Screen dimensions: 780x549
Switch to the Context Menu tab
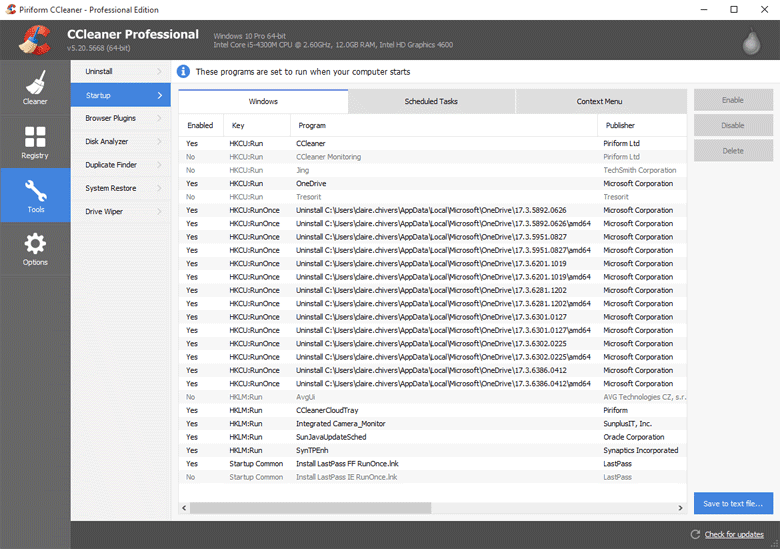tap(599, 101)
